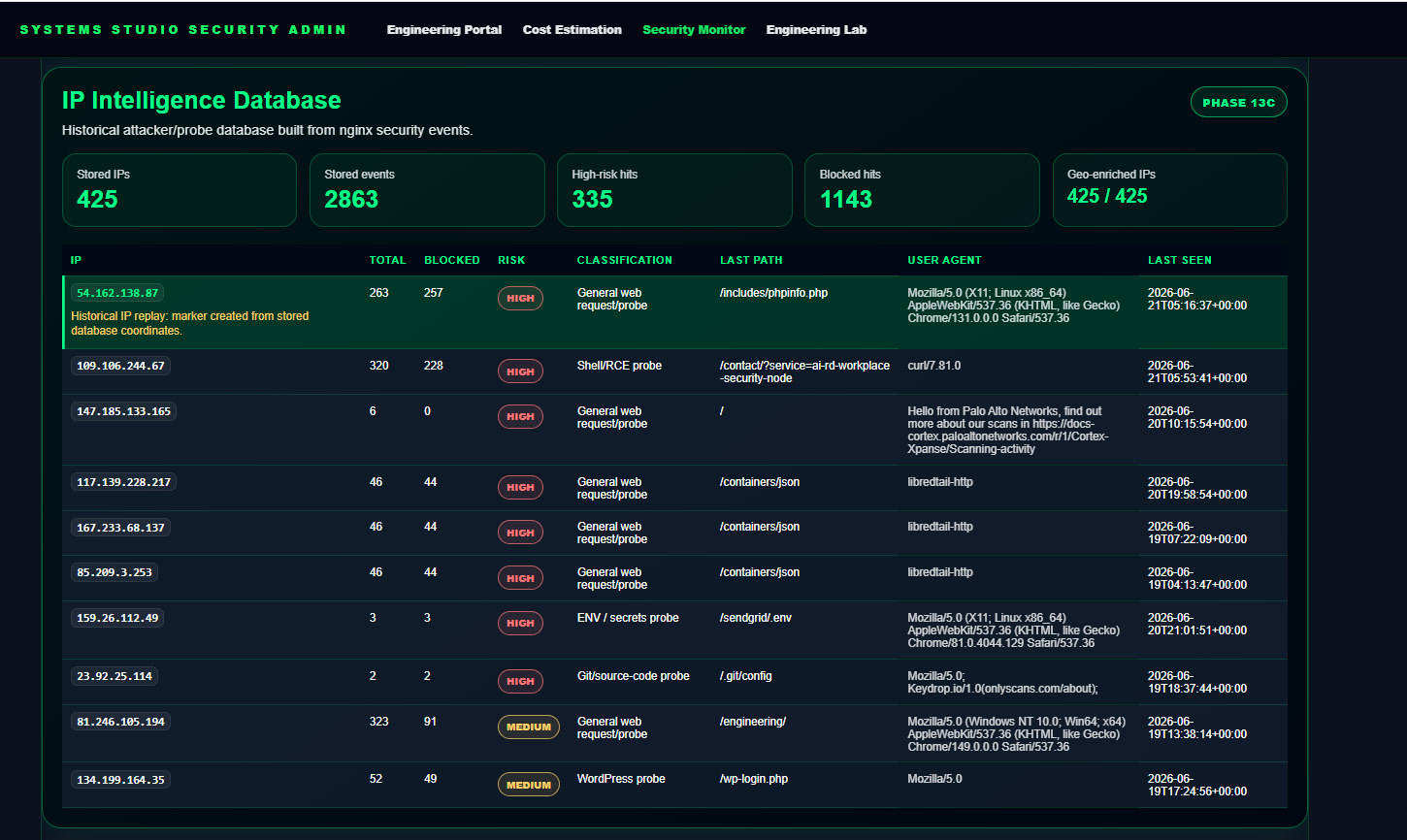The image size is (1407, 840).
Task: Click the BLOCKED column header
Action: pos(451,260)
